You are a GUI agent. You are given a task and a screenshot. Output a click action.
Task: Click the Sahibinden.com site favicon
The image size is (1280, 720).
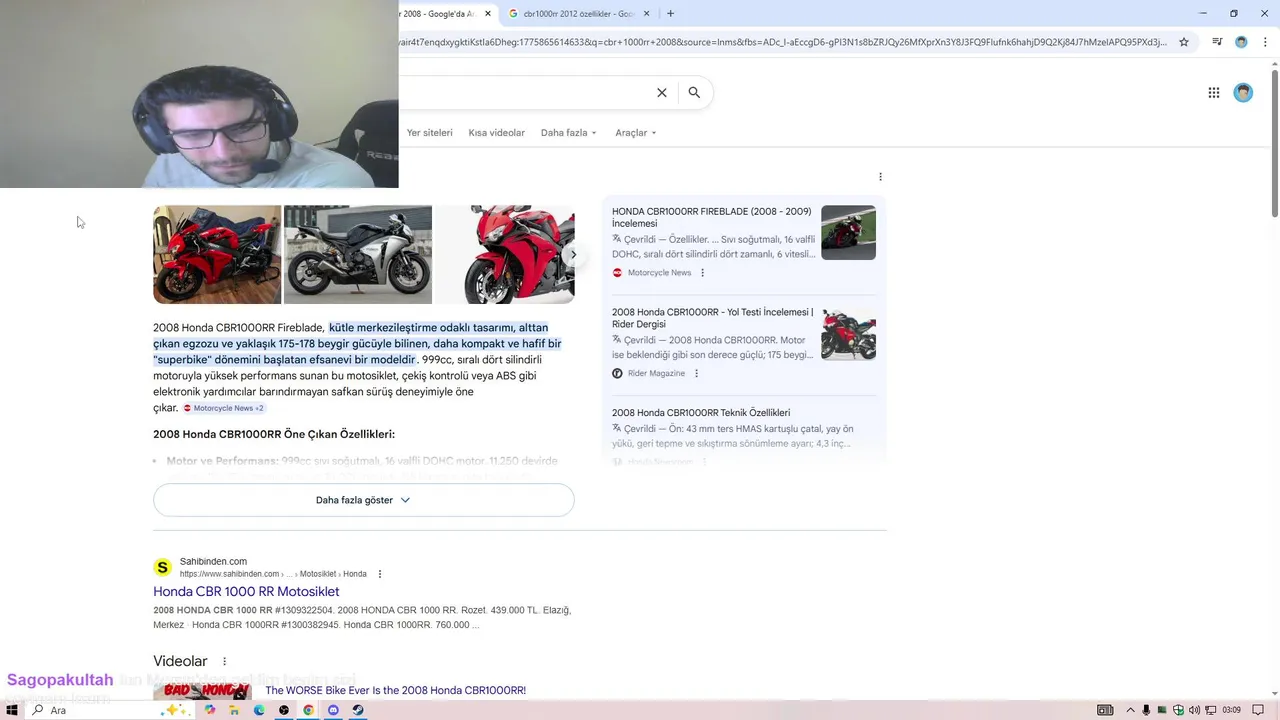pyautogui.click(x=162, y=567)
